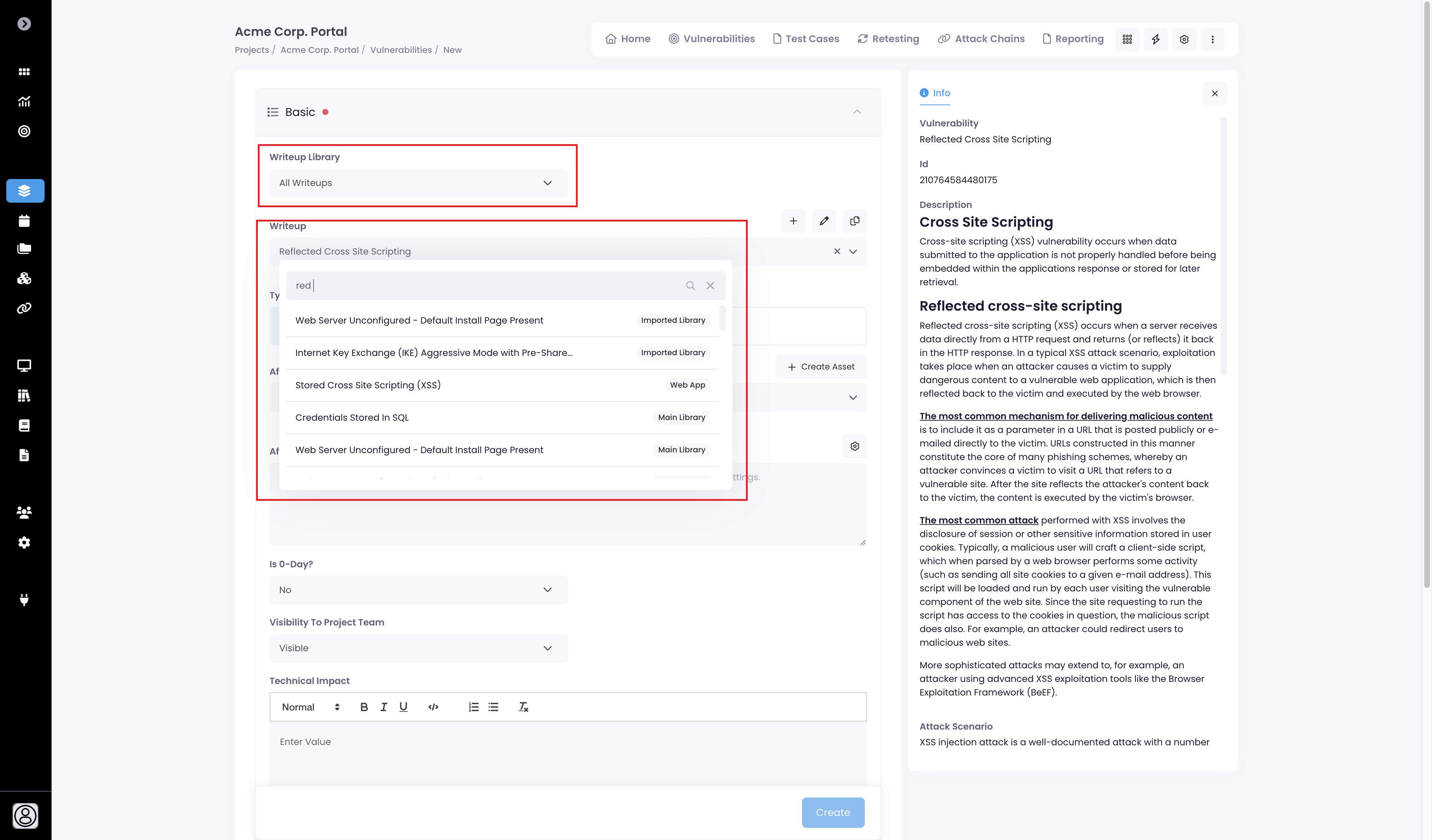Open the sidebar calendar icon
The width and height of the screenshot is (1432, 840).
click(x=24, y=221)
